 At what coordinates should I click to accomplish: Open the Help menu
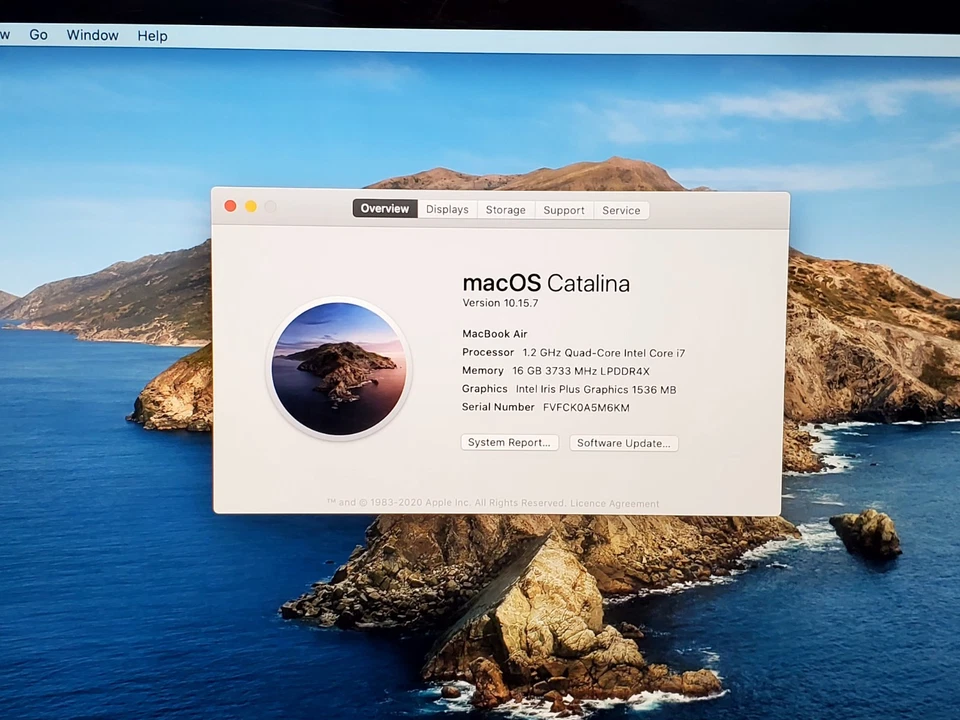point(152,36)
